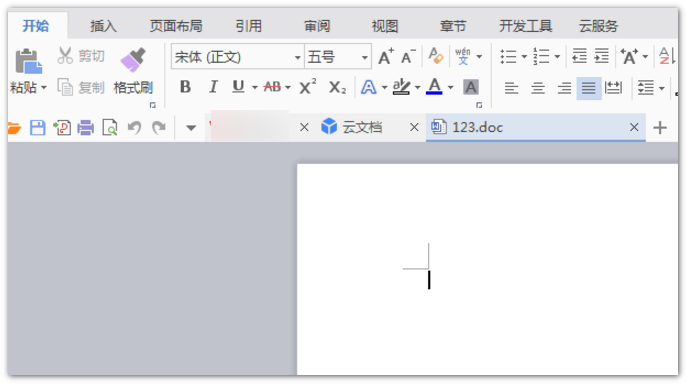Toggle underline formatting
This screenshot has height=384, width=687.
click(x=238, y=87)
